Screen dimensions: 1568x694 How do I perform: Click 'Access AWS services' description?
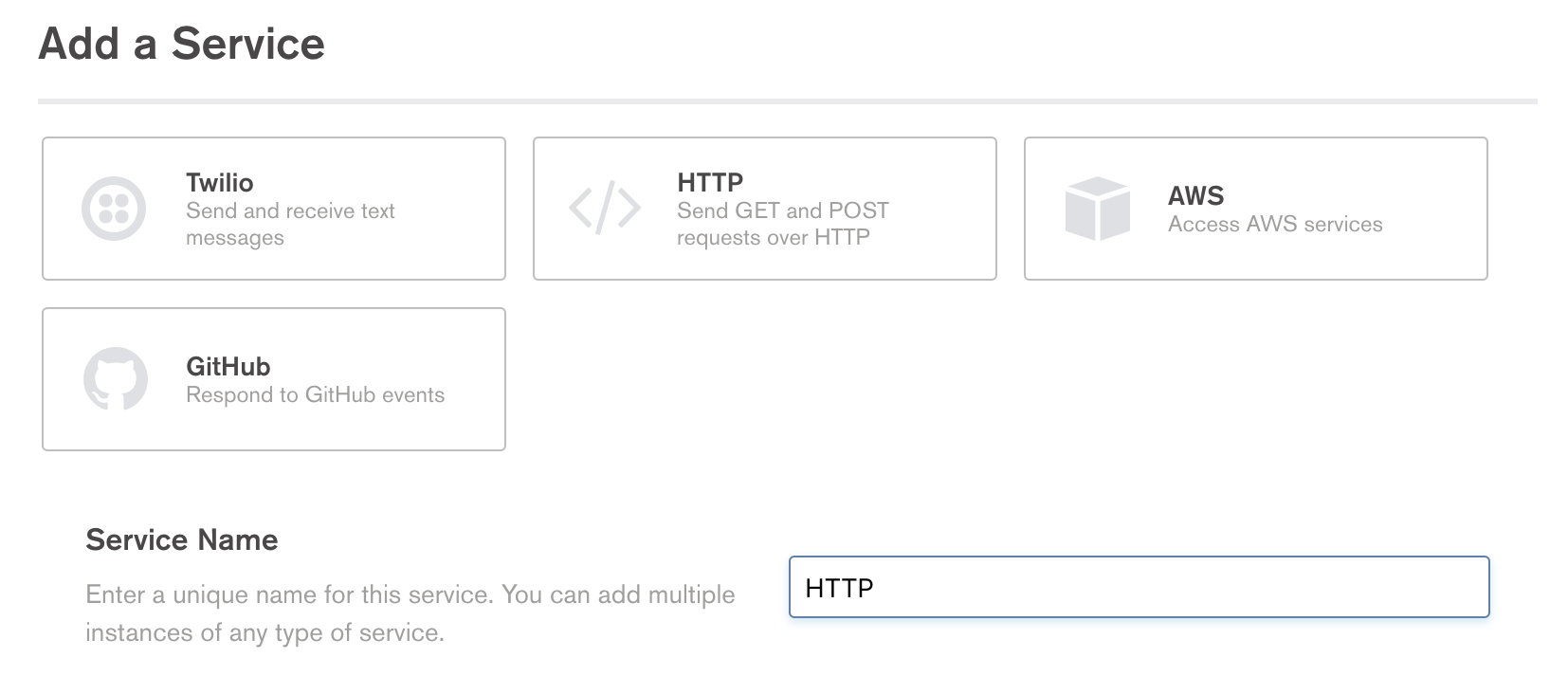click(x=1275, y=224)
